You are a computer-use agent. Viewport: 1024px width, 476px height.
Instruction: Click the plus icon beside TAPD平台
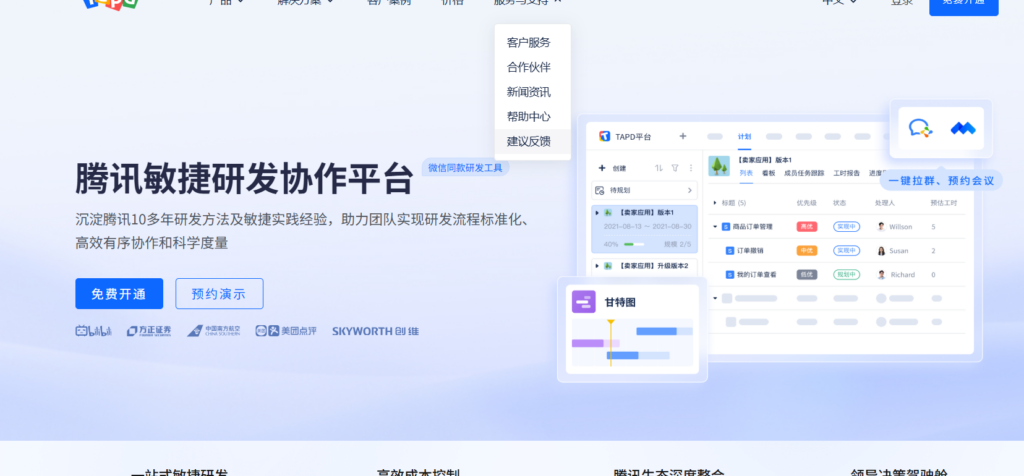tap(682, 136)
